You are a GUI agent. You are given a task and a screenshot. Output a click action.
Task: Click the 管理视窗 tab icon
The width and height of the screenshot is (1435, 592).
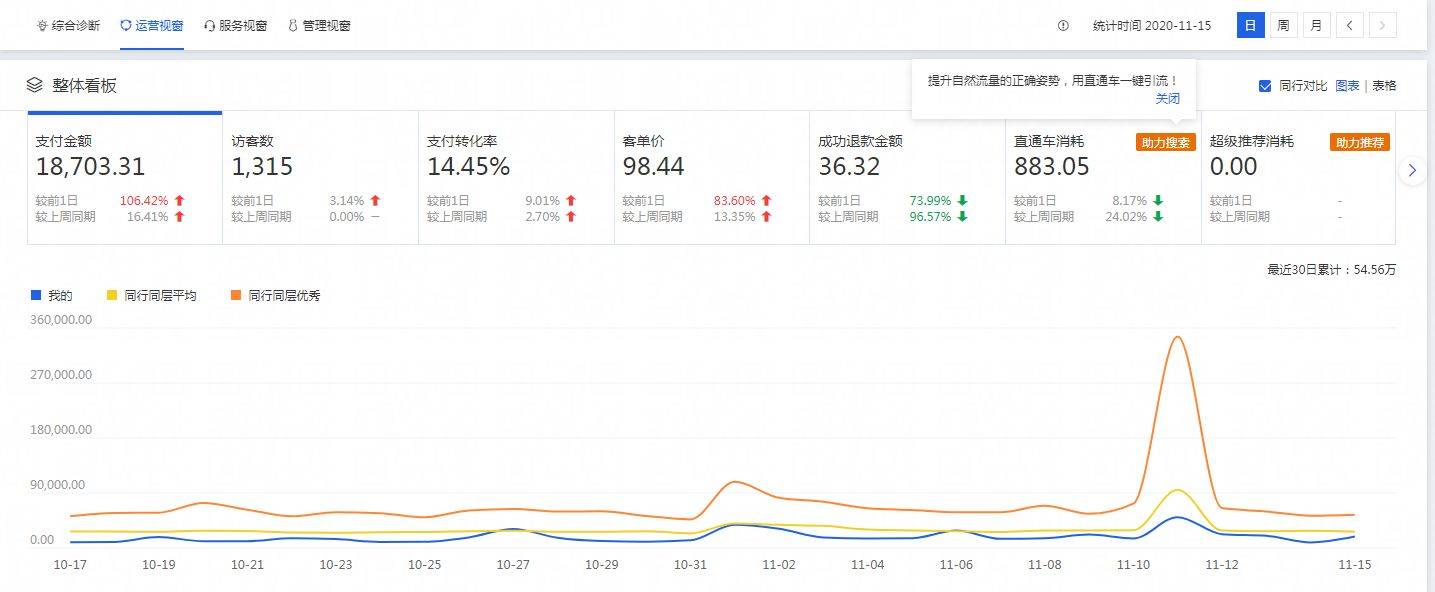click(x=293, y=26)
